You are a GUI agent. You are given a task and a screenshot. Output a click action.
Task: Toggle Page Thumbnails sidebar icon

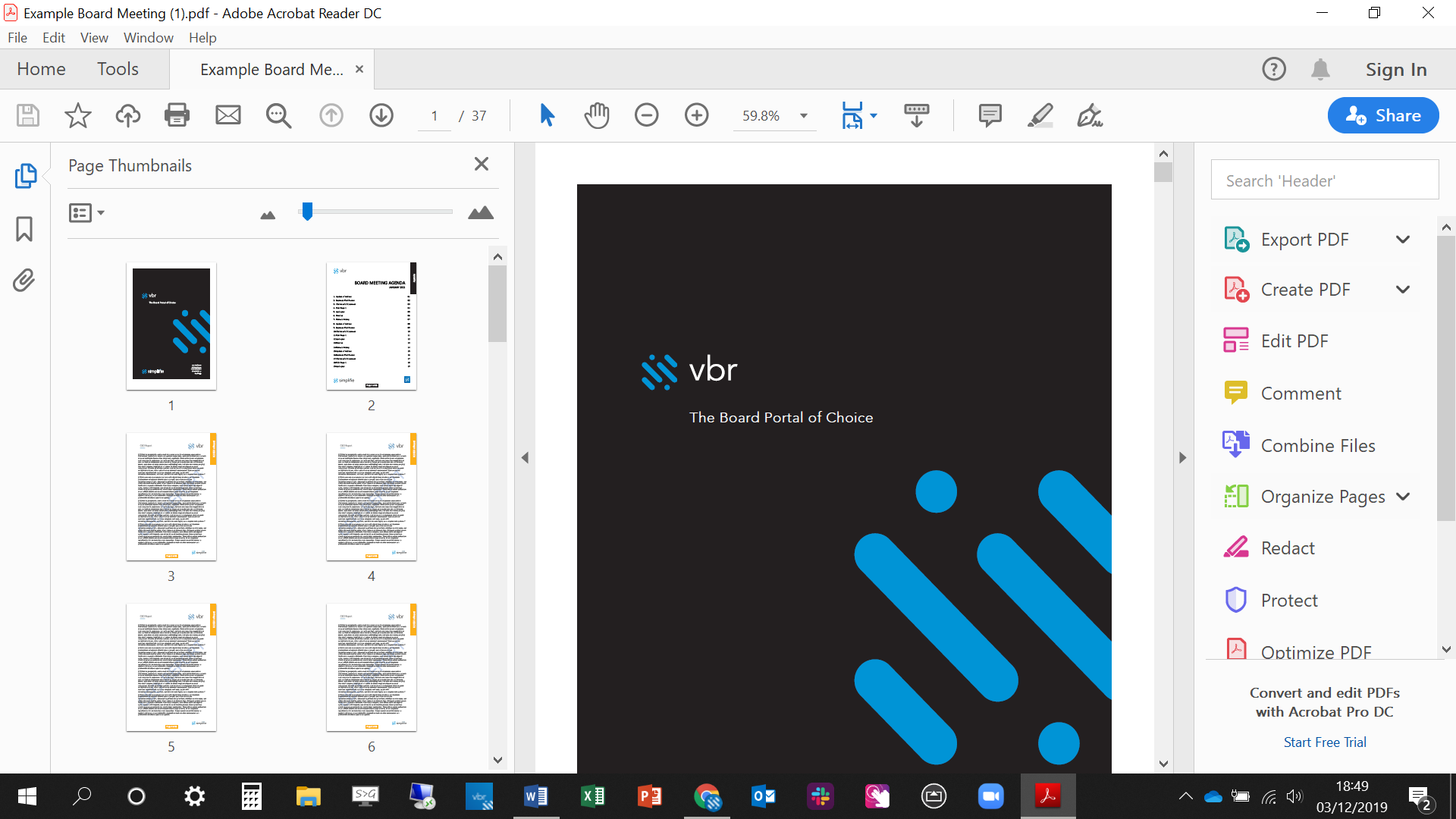pyautogui.click(x=25, y=176)
